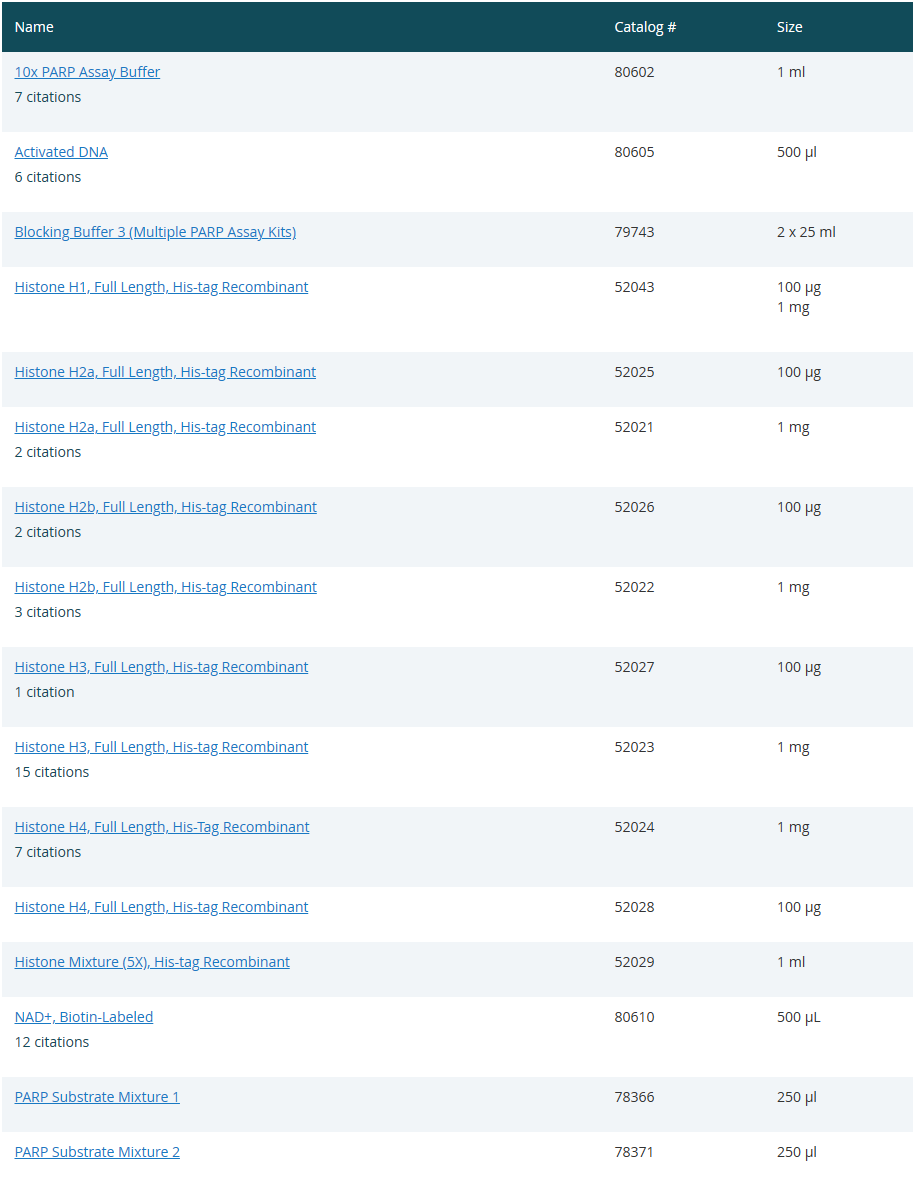
Task: Click the Size column header
Action: tap(789, 27)
